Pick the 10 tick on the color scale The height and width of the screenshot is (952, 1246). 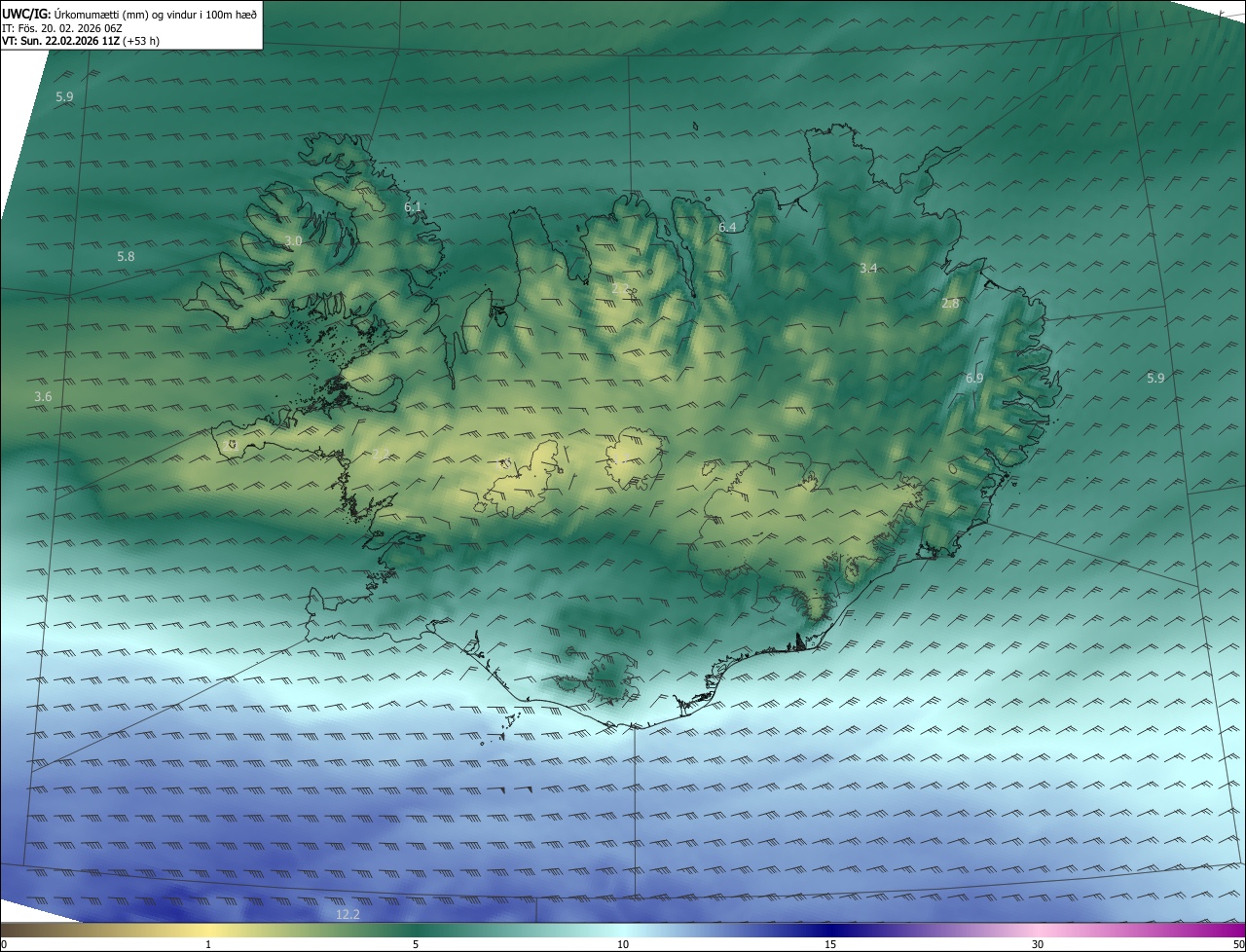(x=623, y=944)
